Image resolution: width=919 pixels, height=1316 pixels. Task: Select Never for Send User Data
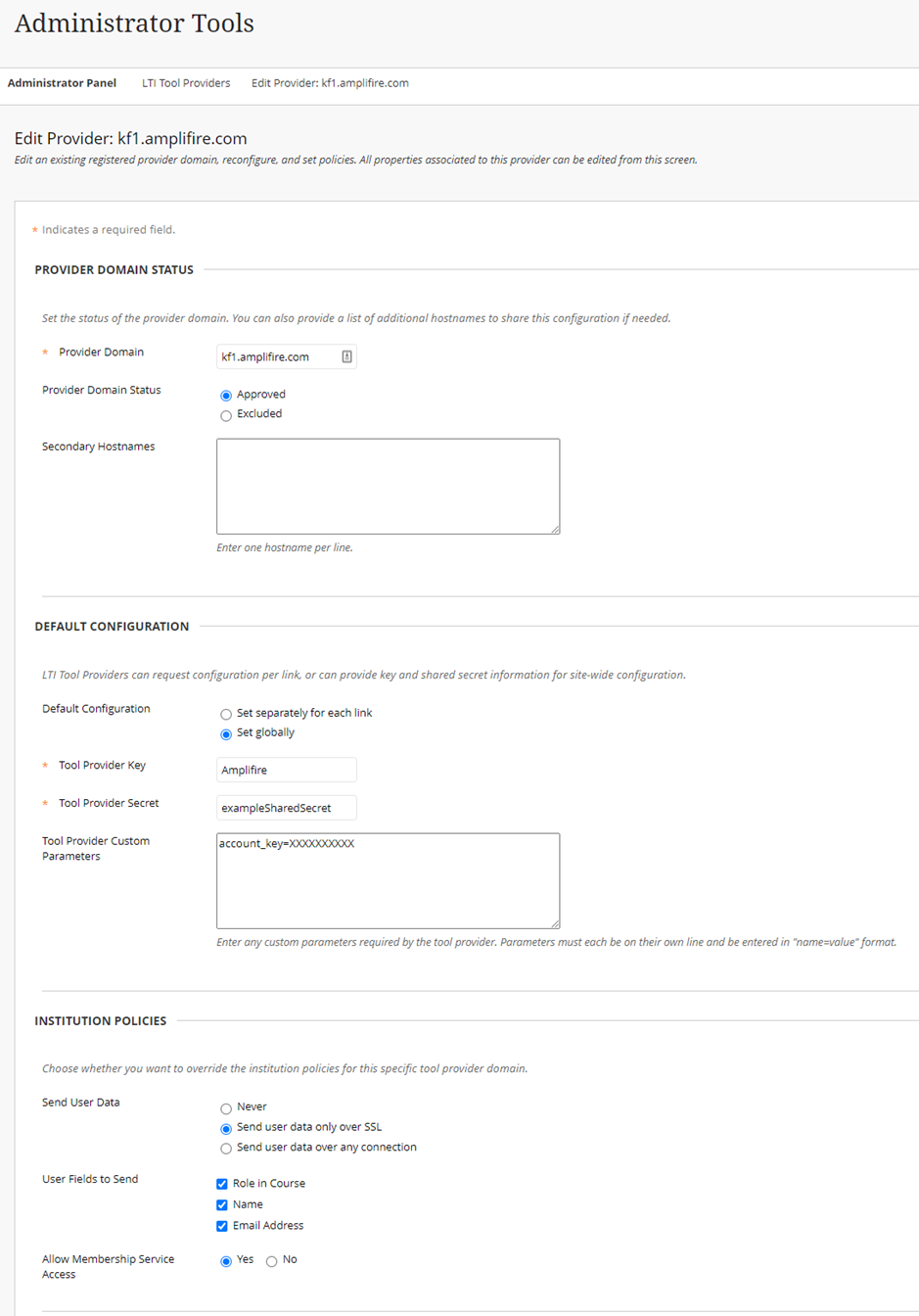coord(226,1106)
